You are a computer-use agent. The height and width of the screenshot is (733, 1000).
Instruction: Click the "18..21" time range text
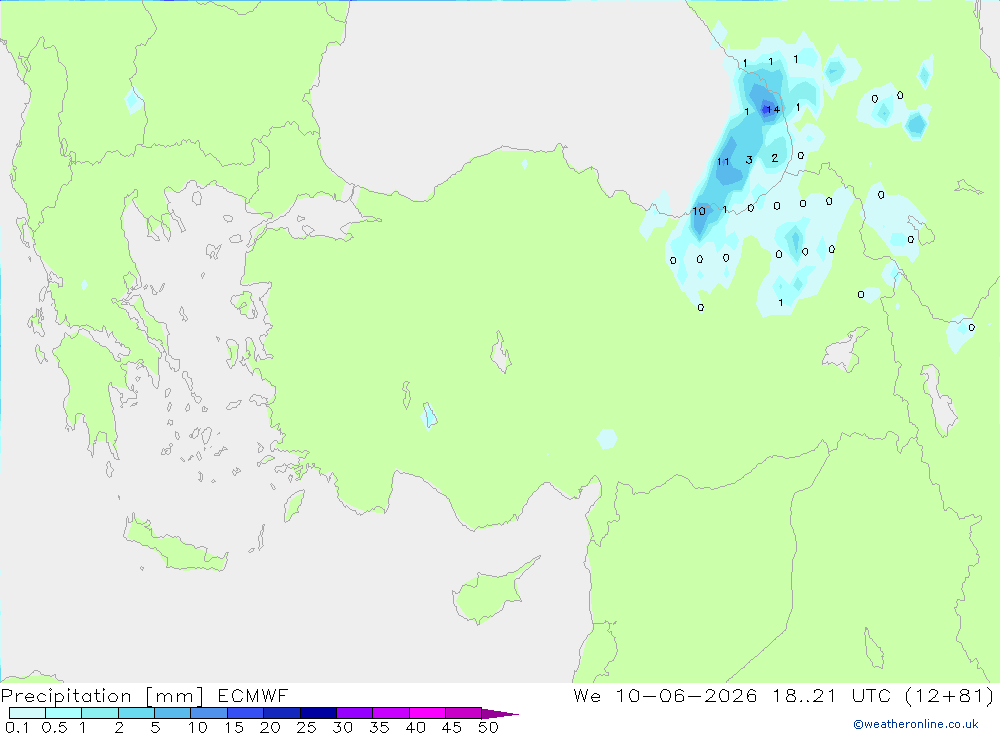(804, 695)
